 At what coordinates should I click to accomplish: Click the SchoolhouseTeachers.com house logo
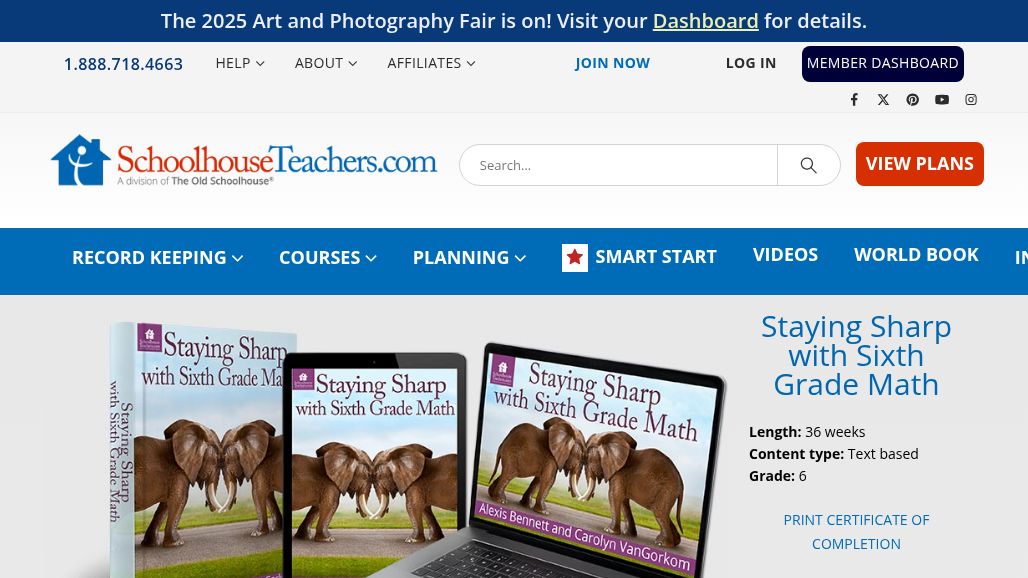(80, 161)
